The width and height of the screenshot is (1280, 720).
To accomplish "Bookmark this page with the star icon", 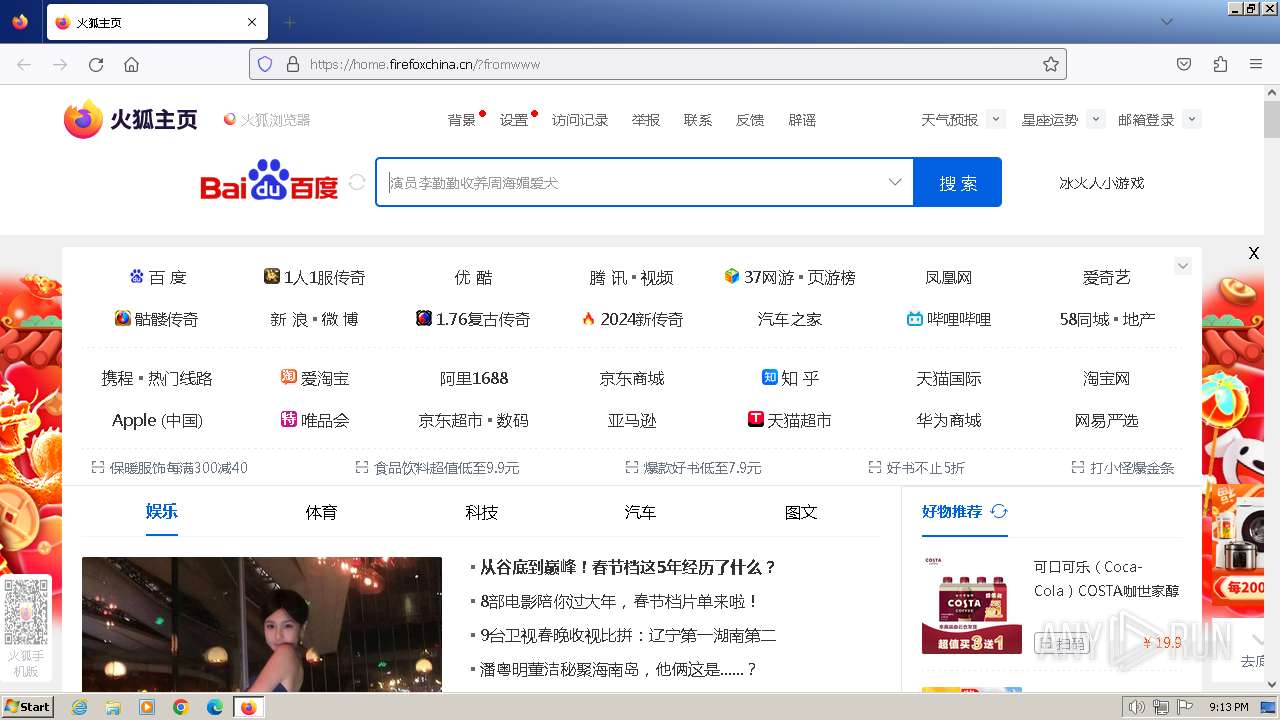I will click(x=1050, y=64).
